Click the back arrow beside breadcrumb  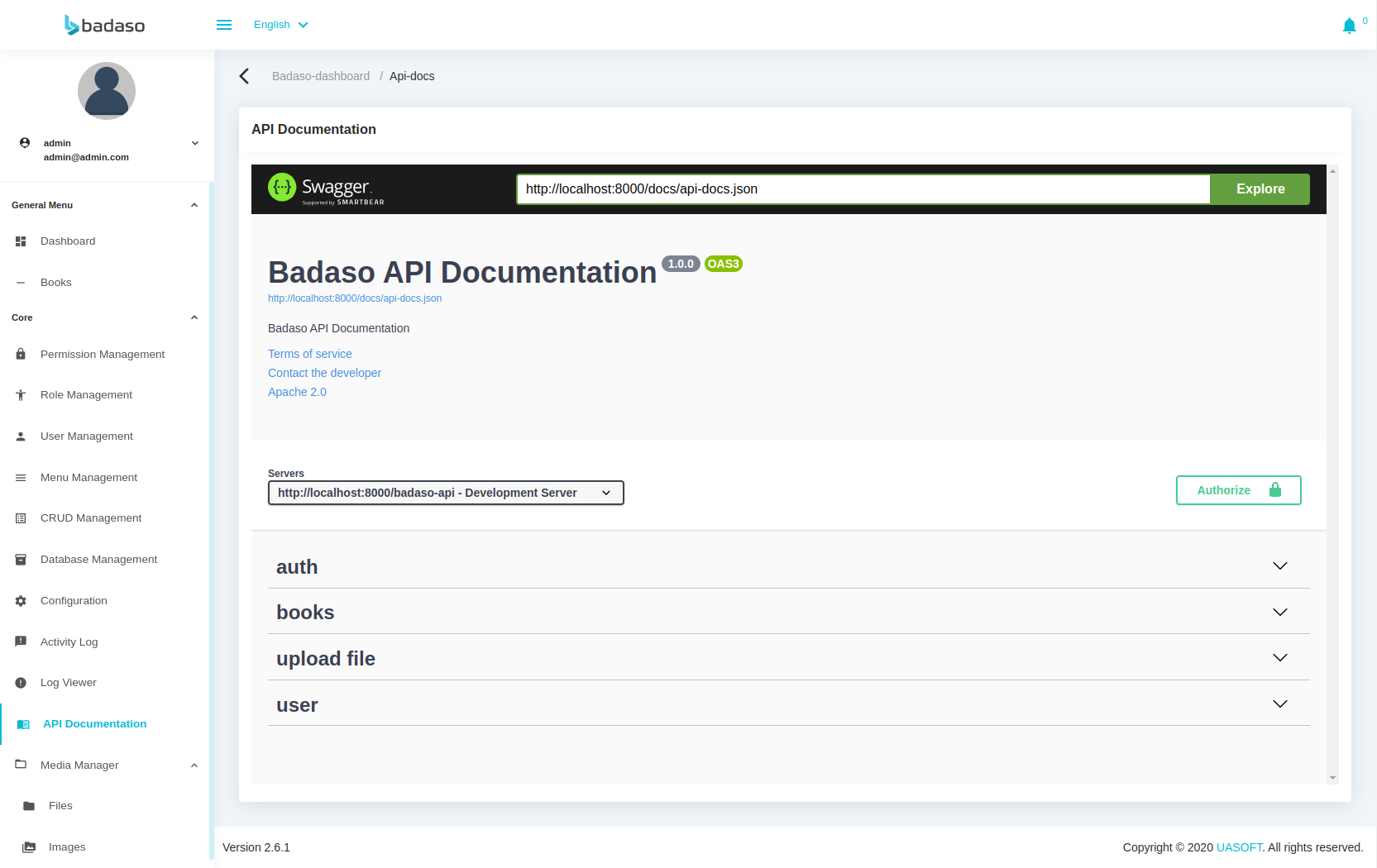244,76
